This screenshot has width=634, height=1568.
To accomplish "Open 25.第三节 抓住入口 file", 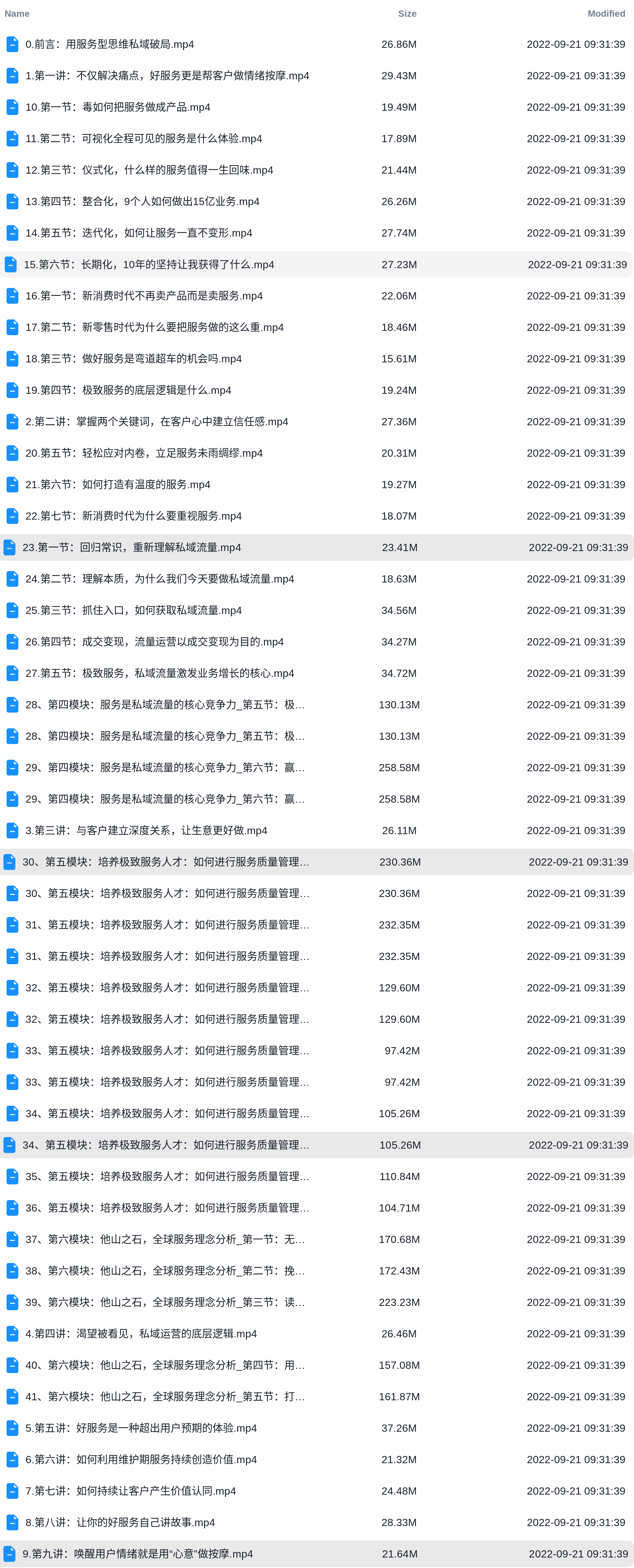I will click(x=134, y=610).
